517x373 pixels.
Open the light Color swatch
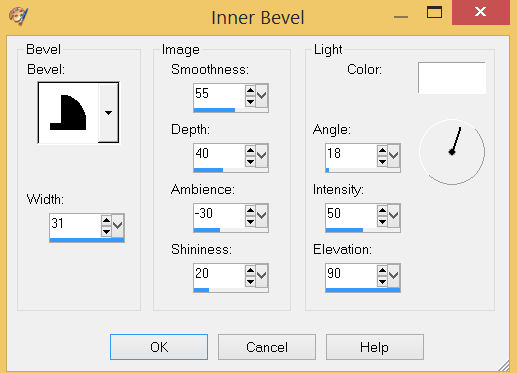click(x=452, y=78)
